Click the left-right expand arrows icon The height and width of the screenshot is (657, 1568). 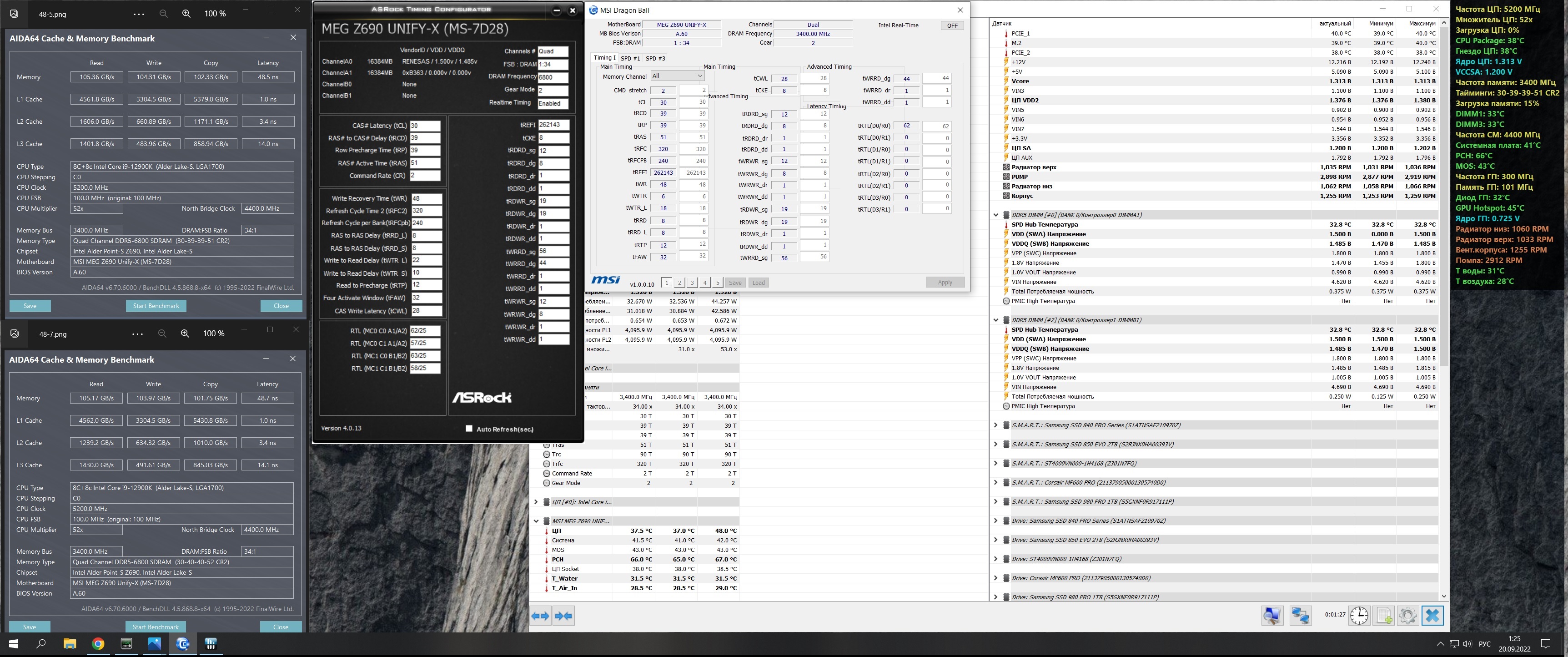(541, 616)
